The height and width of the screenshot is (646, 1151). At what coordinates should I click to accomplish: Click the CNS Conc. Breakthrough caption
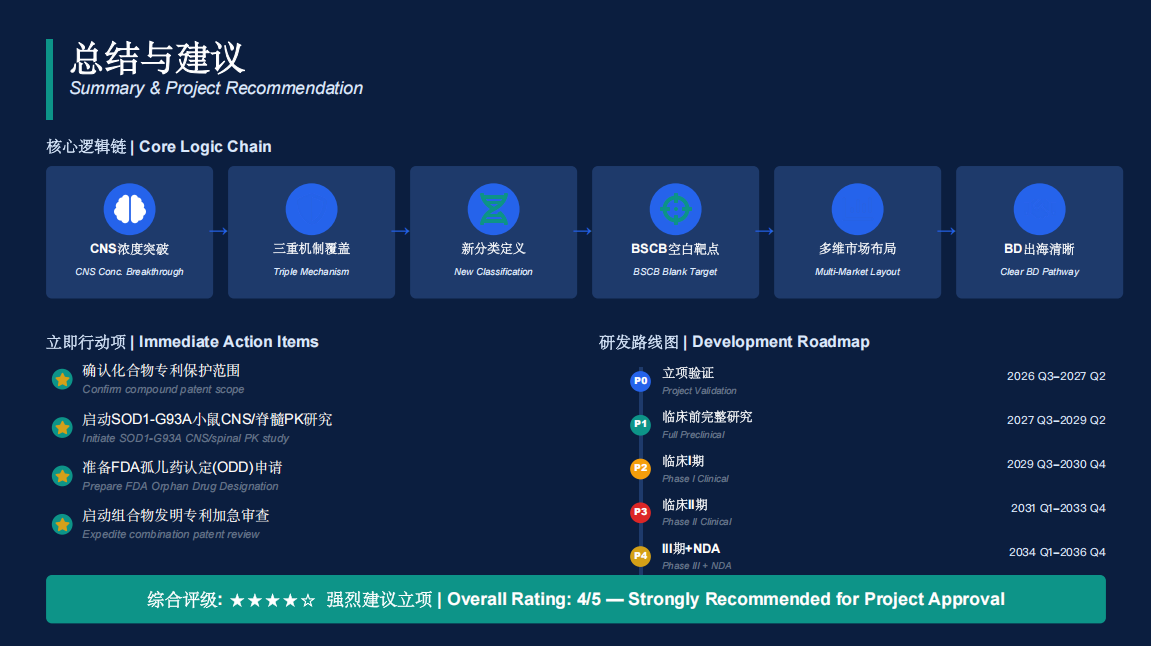[x=129, y=272]
